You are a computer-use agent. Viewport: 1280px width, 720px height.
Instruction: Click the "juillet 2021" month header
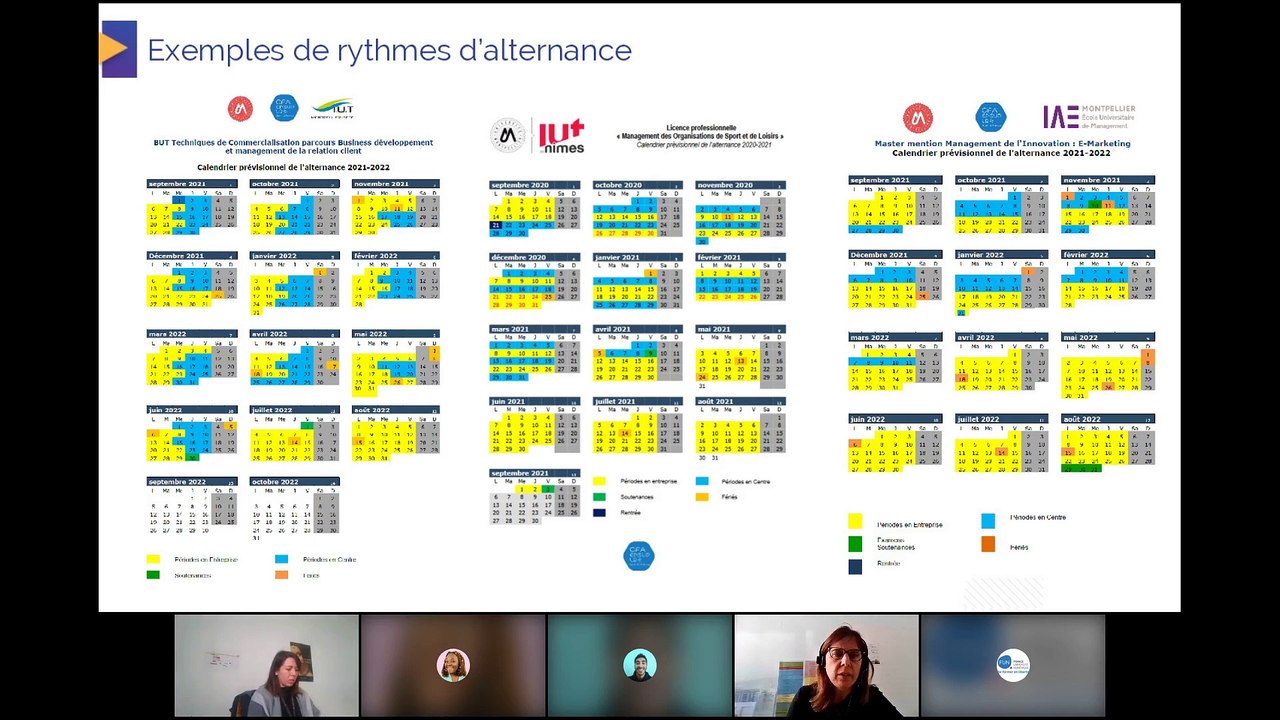(637, 401)
